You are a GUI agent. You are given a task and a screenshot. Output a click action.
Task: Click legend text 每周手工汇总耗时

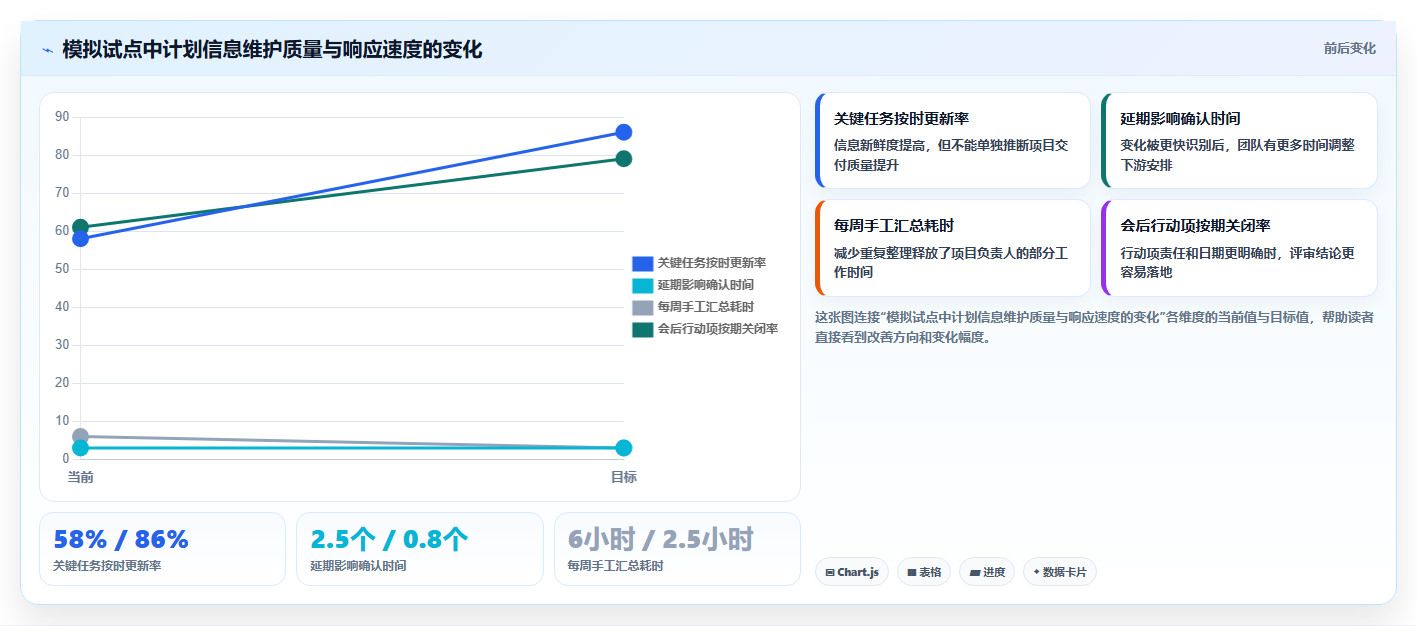tap(706, 307)
